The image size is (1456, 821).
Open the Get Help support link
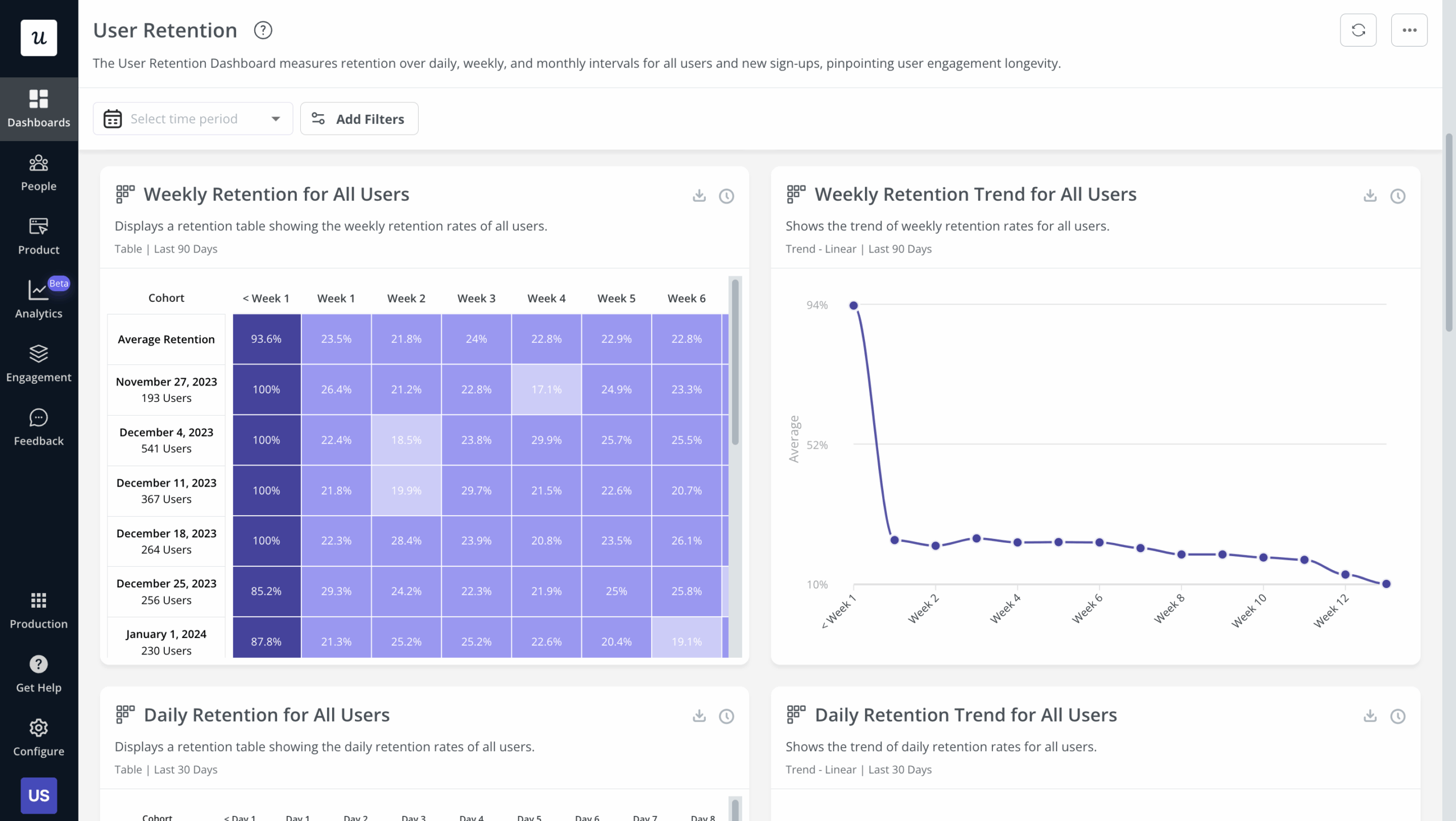coord(38,674)
